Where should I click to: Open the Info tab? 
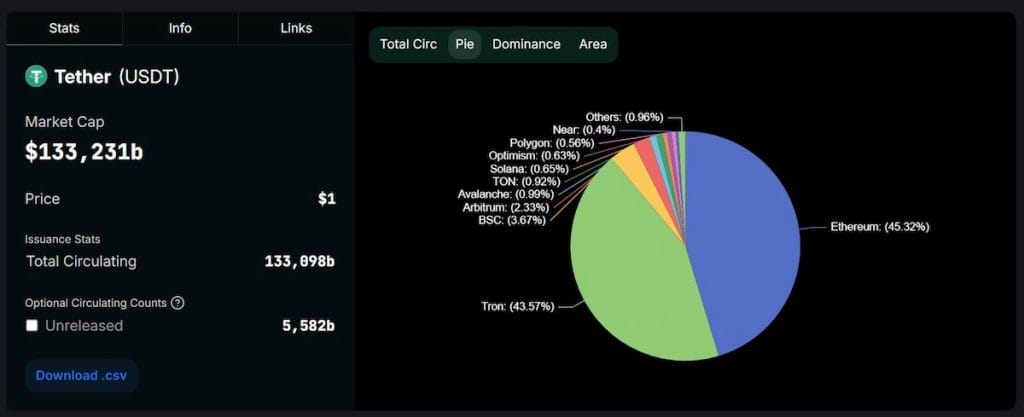click(x=180, y=29)
